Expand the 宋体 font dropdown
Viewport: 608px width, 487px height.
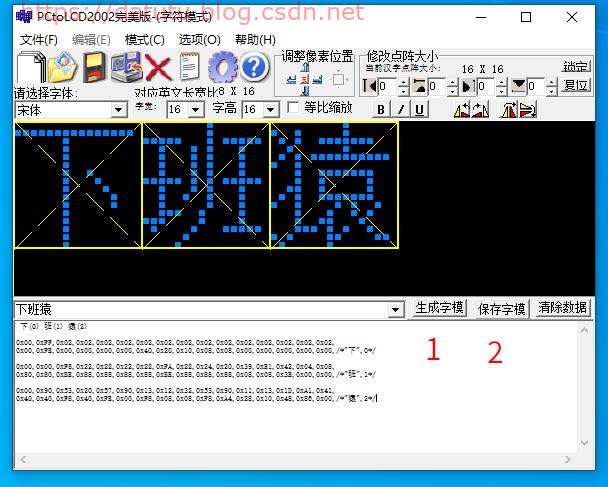(x=118, y=109)
